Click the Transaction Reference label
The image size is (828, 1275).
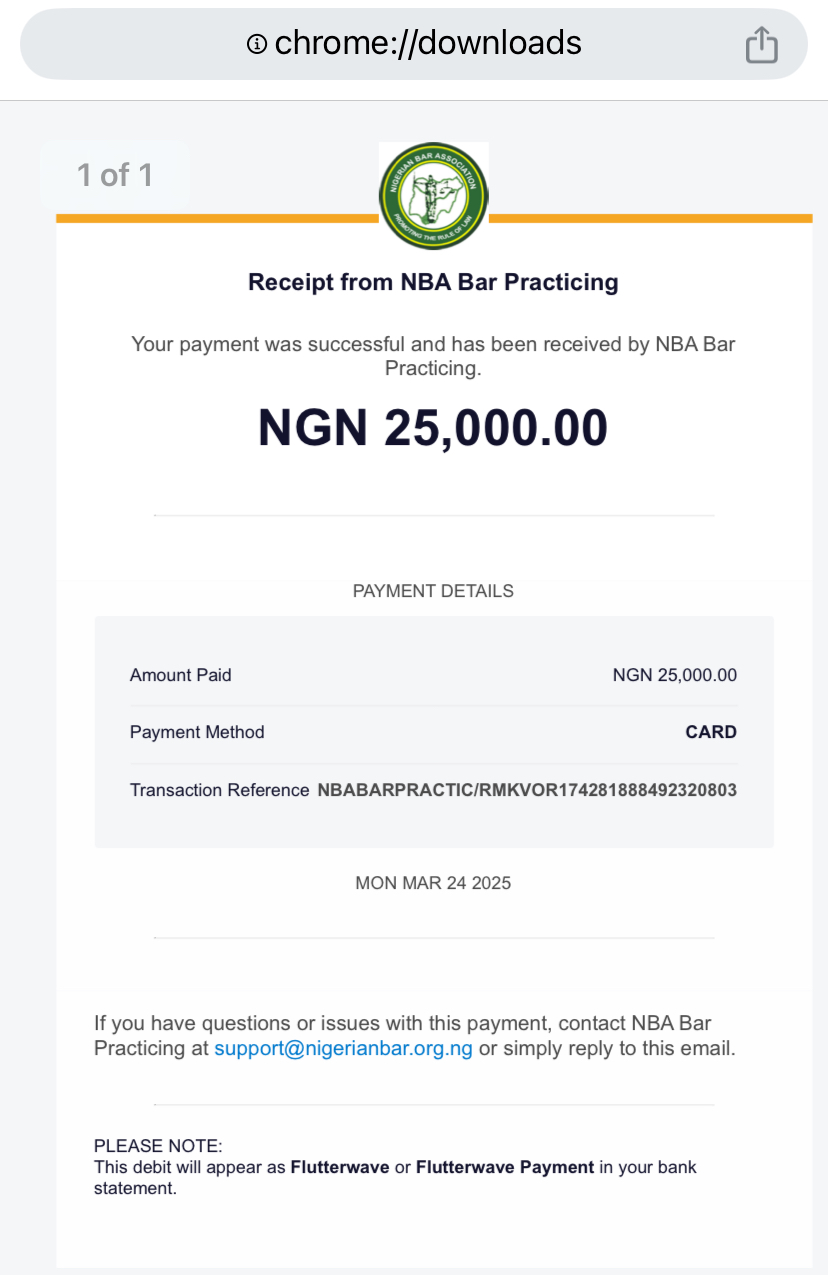click(219, 790)
